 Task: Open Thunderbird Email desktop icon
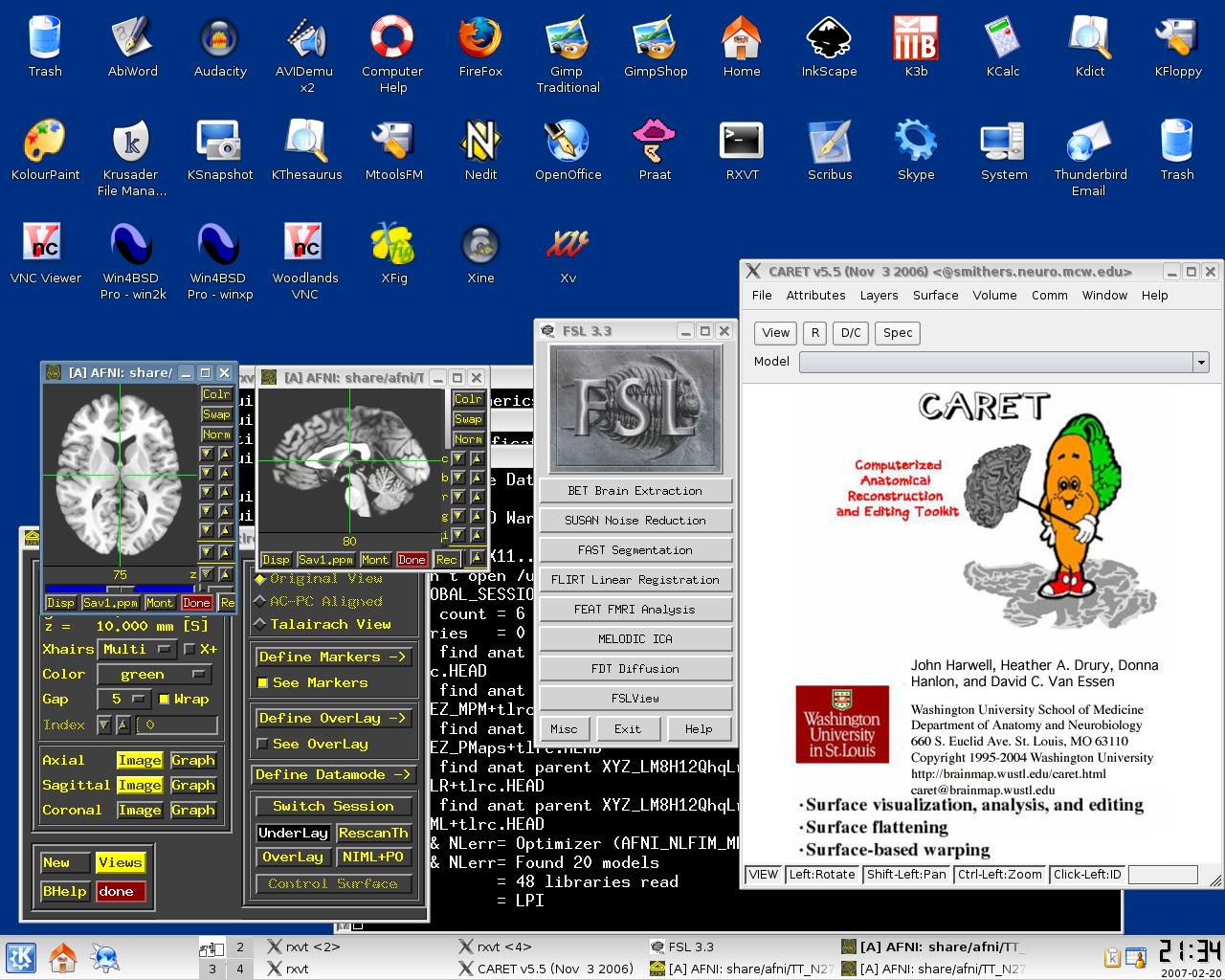(x=1090, y=157)
